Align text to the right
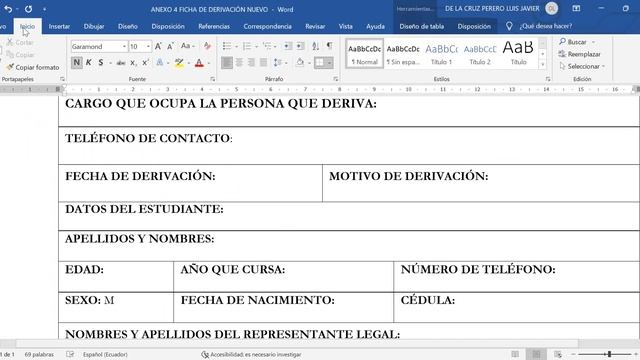640x360 pixels. click(251, 62)
